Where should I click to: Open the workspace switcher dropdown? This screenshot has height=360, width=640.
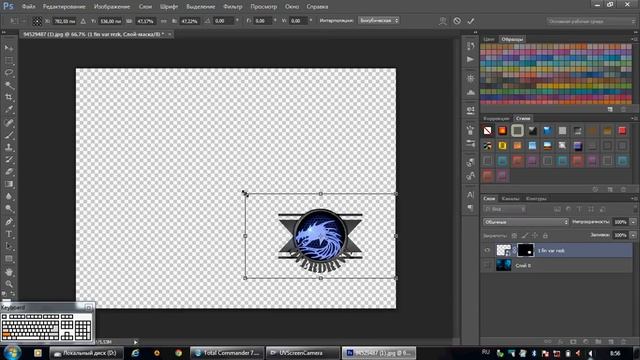click(x=591, y=21)
